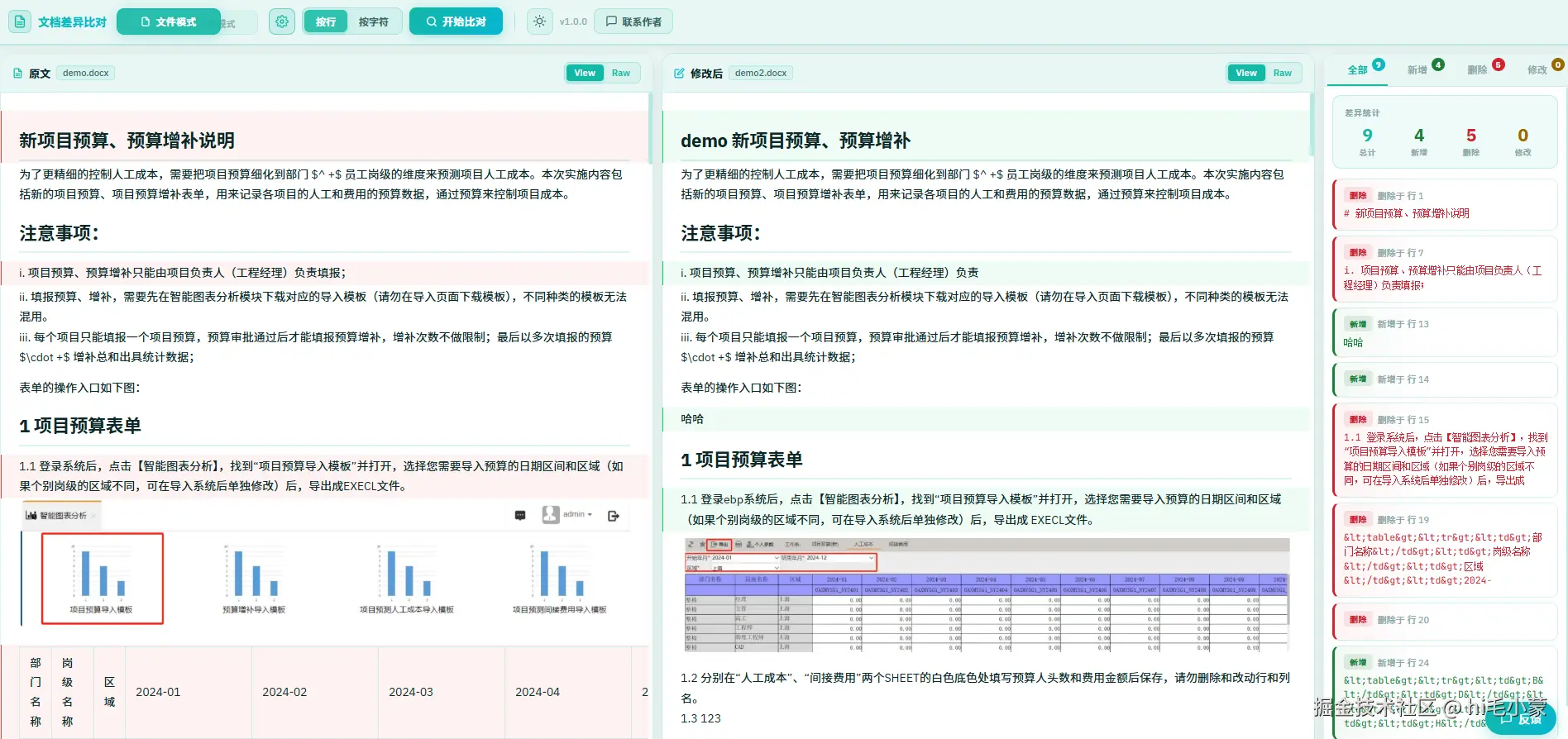Click the 1.3 123 line in modified document
The height and width of the screenshot is (739, 1568).
[700, 718]
